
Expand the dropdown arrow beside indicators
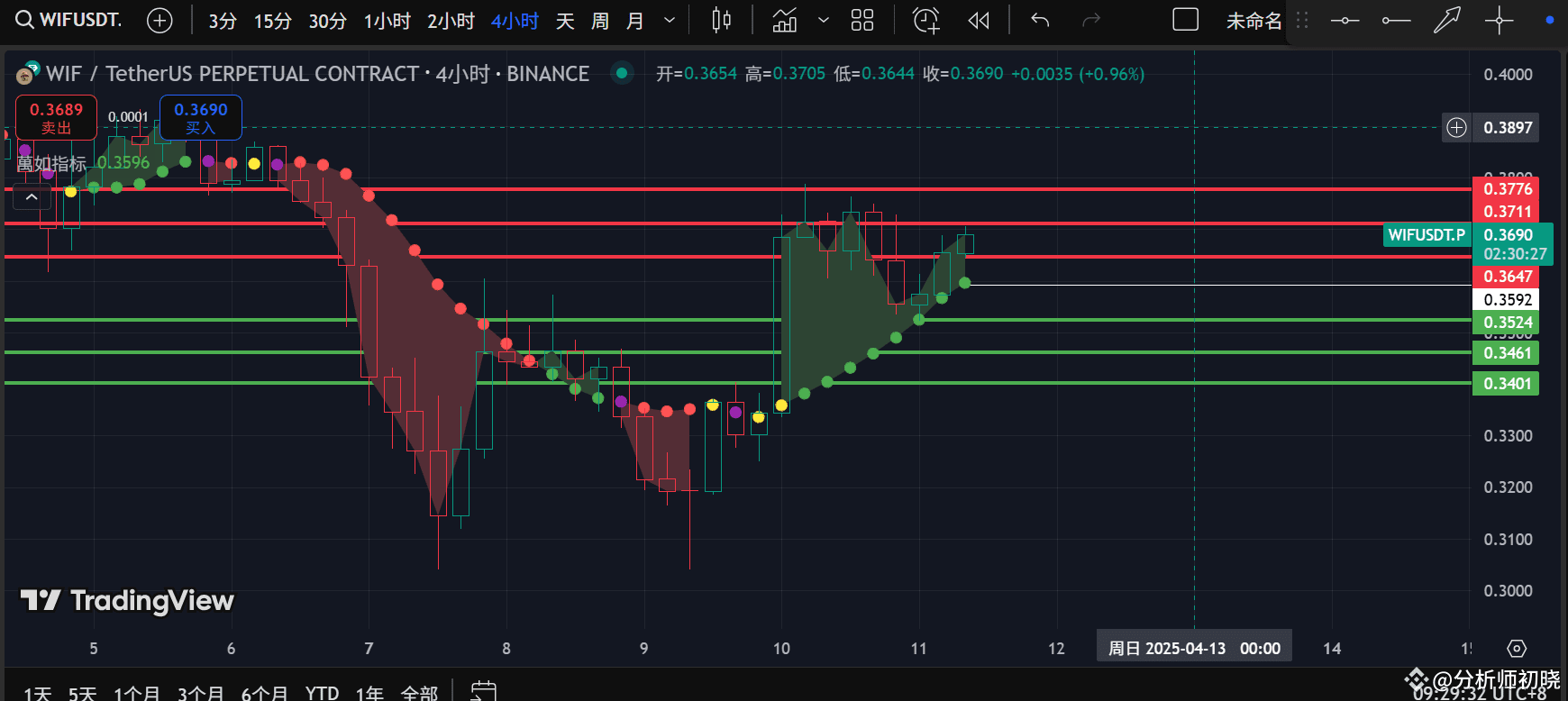click(824, 20)
